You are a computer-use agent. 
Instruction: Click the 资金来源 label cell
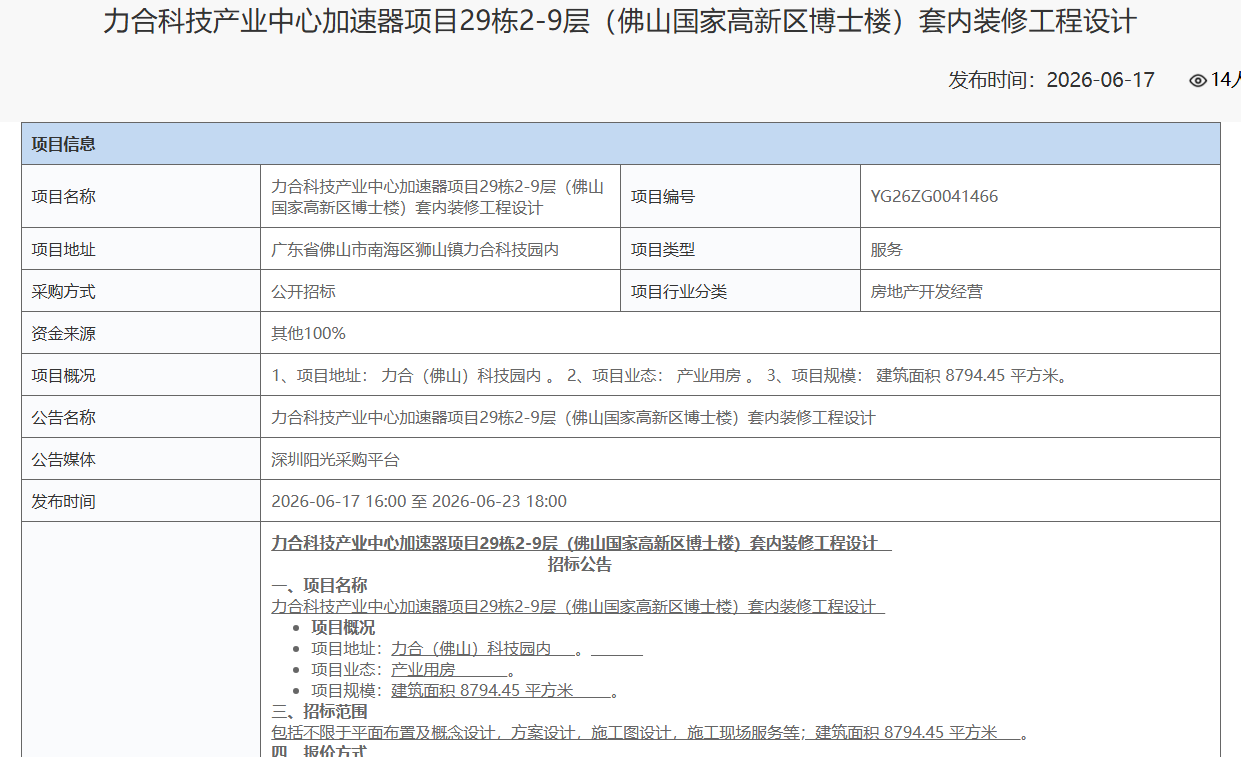tap(141, 334)
